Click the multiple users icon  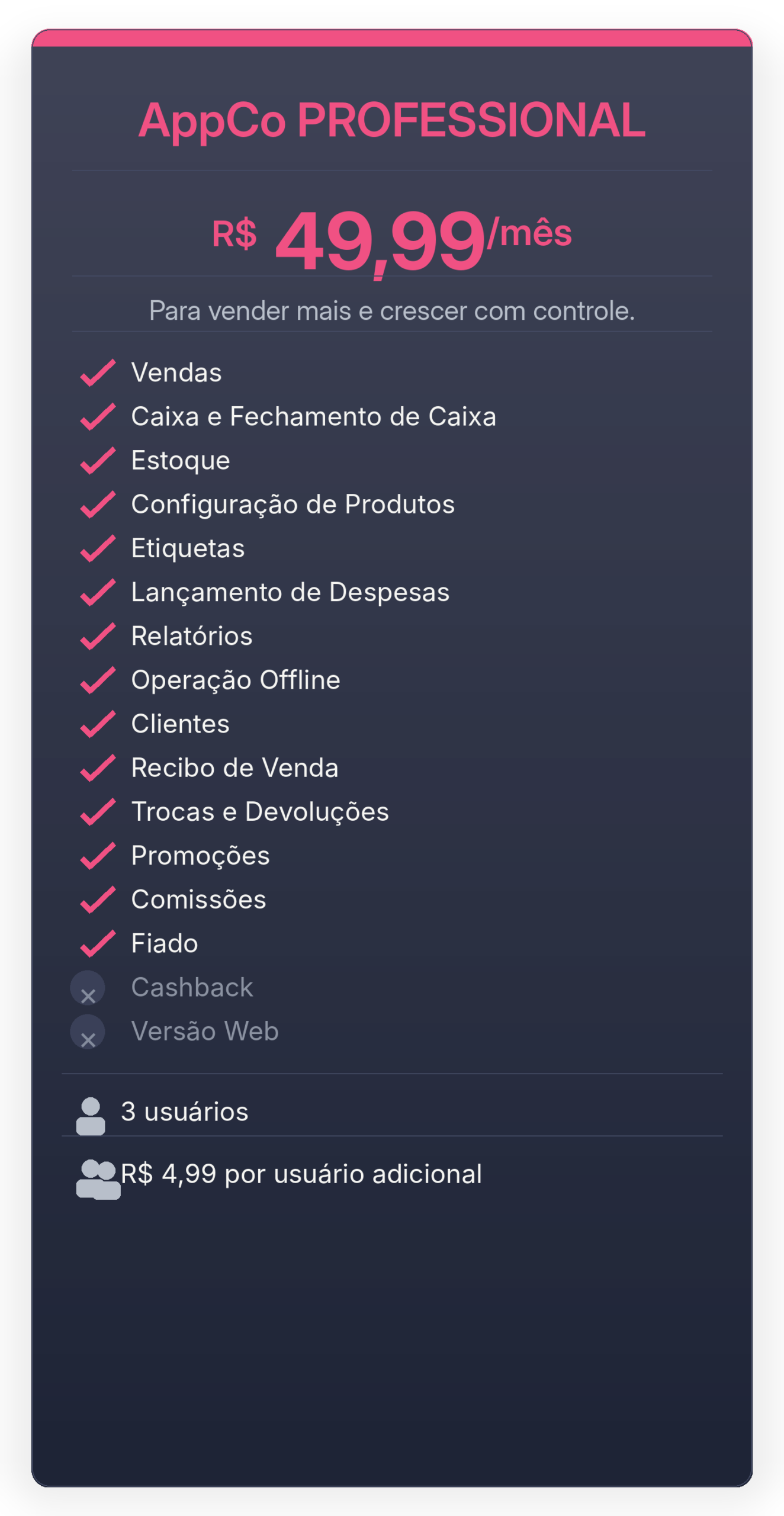(x=98, y=1180)
